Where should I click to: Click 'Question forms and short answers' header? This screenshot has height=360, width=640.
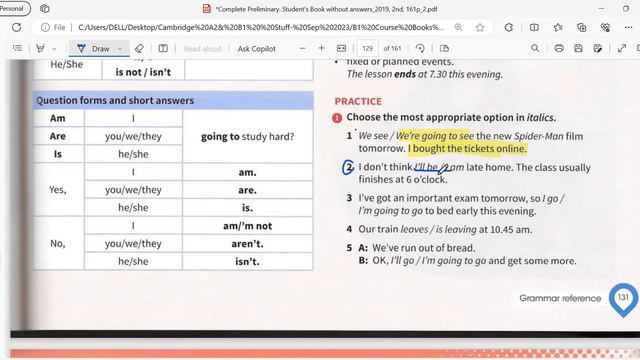click(173, 100)
